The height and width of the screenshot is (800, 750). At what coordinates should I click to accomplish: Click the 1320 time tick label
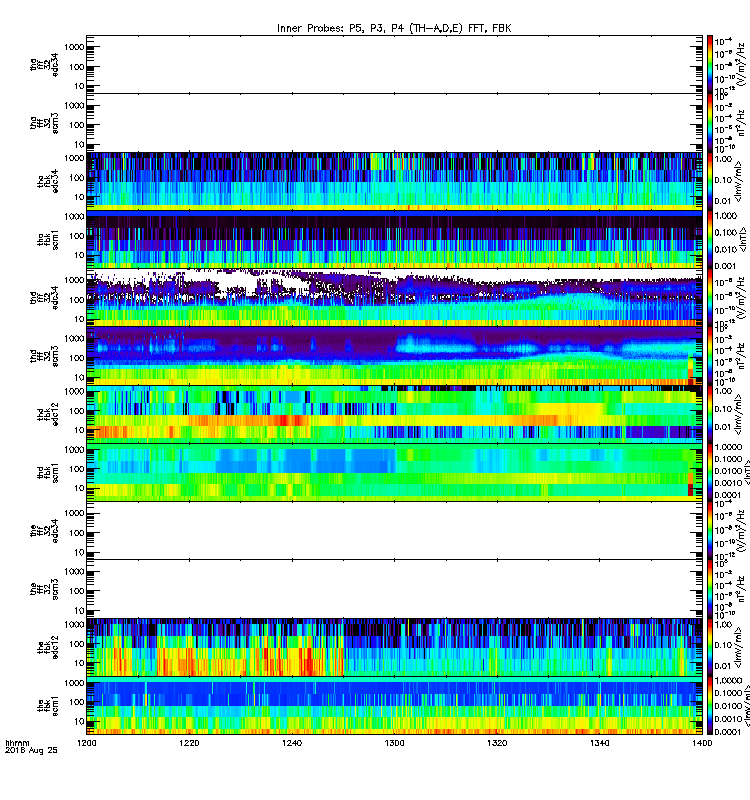point(497,743)
